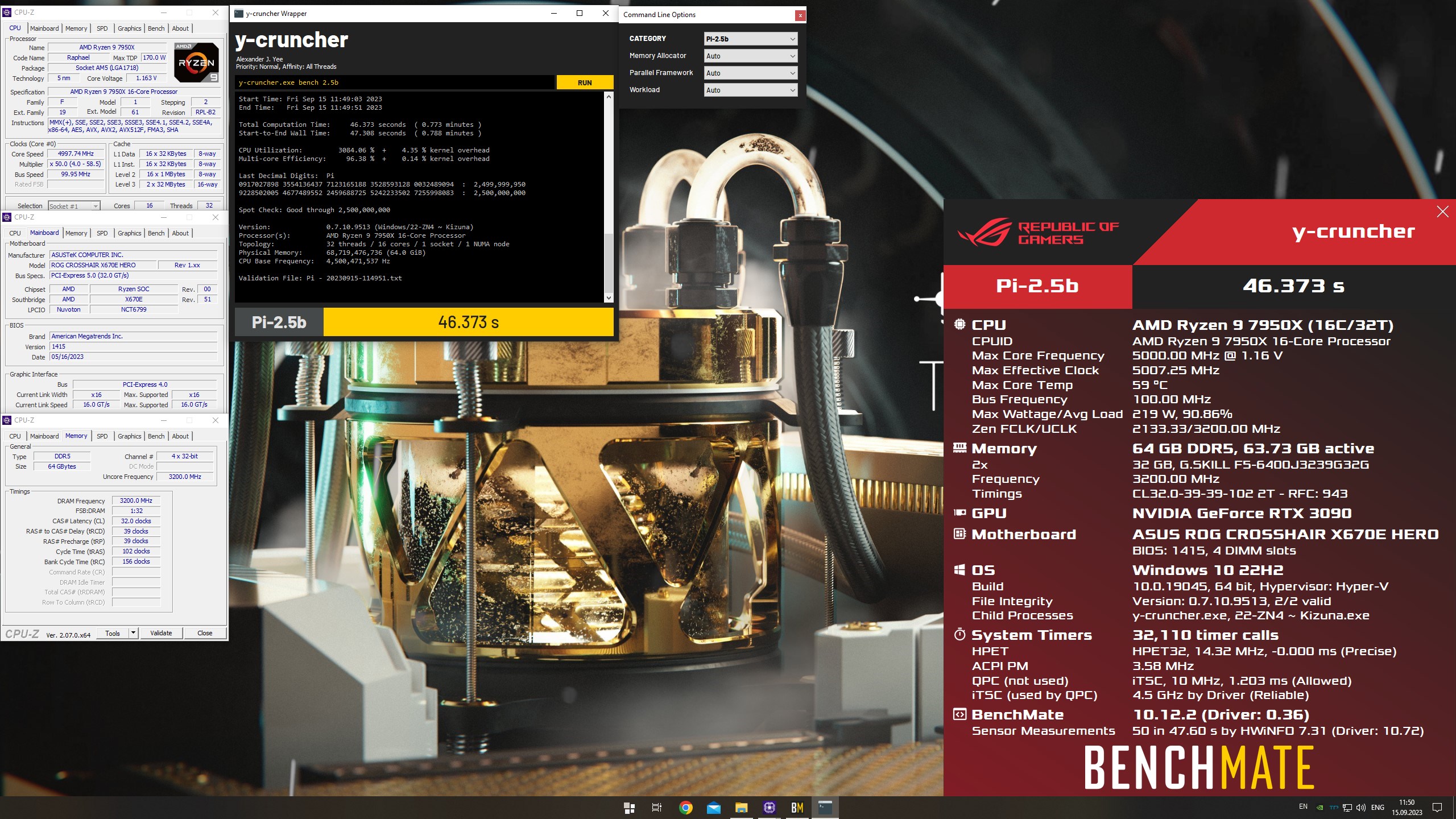Click the RUN button in y-cruncher Wrapper
The height and width of the screenshot is (819, 1456).
click(x=585, y=82)
